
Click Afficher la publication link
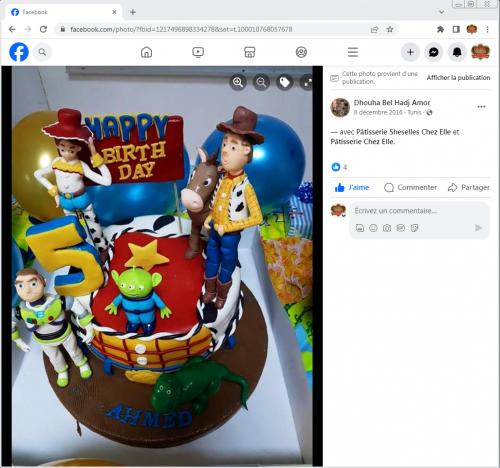click(x=458, y=78)
